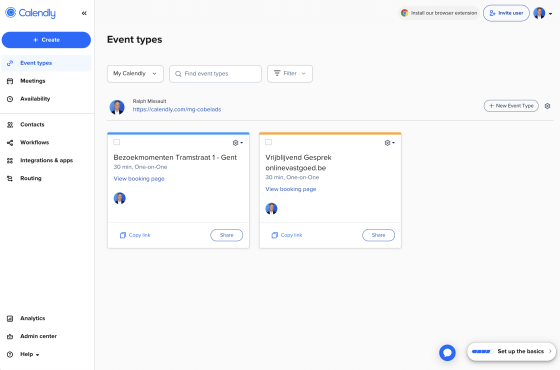Go to Availability page
Viewport: 560px width, 370px height.
click(46, 99)
